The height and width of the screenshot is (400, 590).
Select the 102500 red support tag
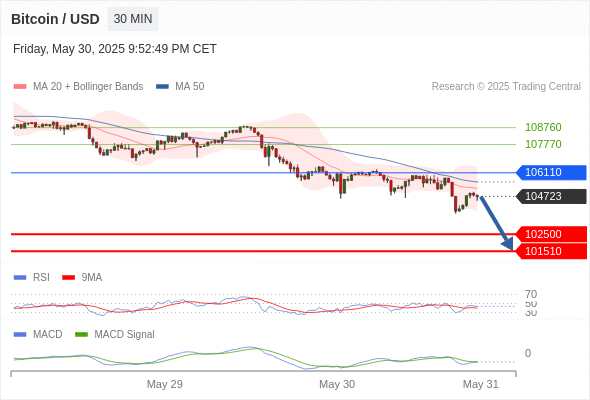[x=550, y=234]
